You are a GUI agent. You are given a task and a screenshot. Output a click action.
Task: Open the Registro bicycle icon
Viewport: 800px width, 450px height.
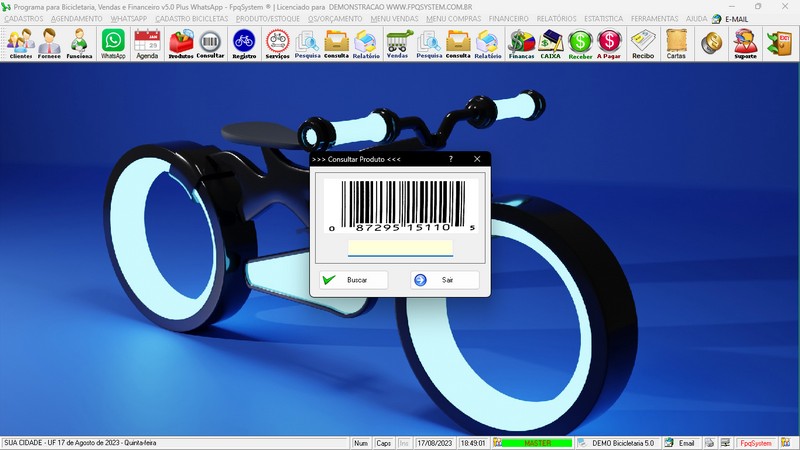coord(244,44)
